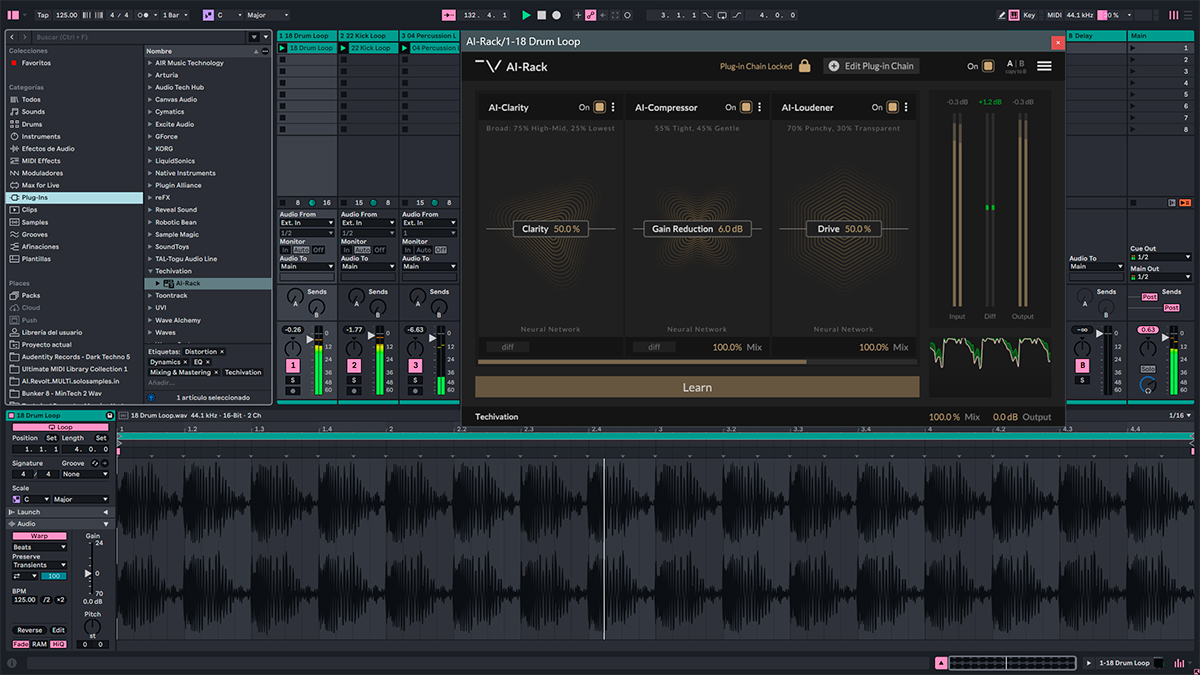Select the Drums category in browser
The height and width of the screenshot is (675, 1200).
[x=74, y=124]
